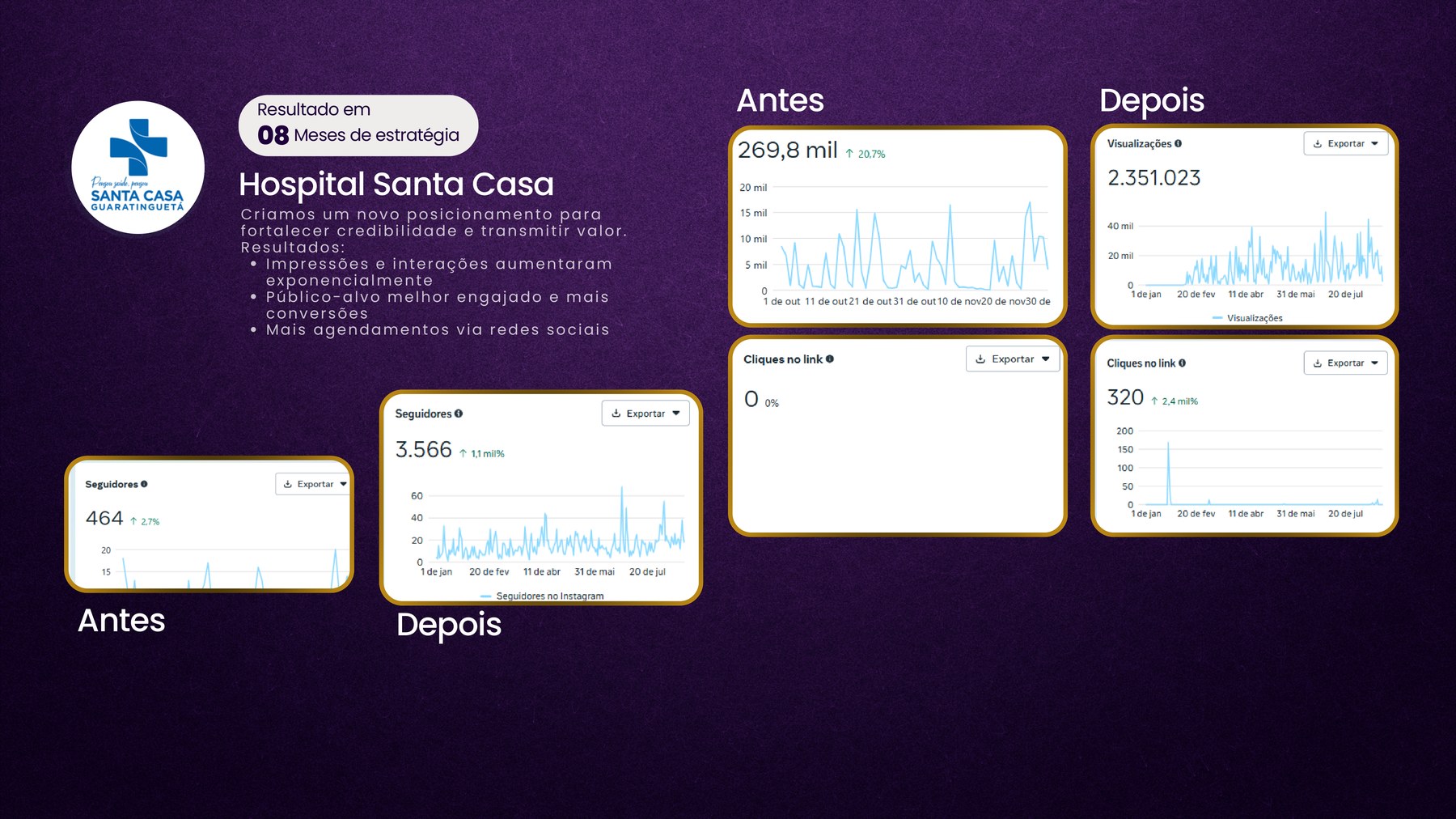The height and width of the screenshot is (819, 1456).
Task: Click download icon in Exportar of Visualizações card
Action: click(x=1318, y=144)
